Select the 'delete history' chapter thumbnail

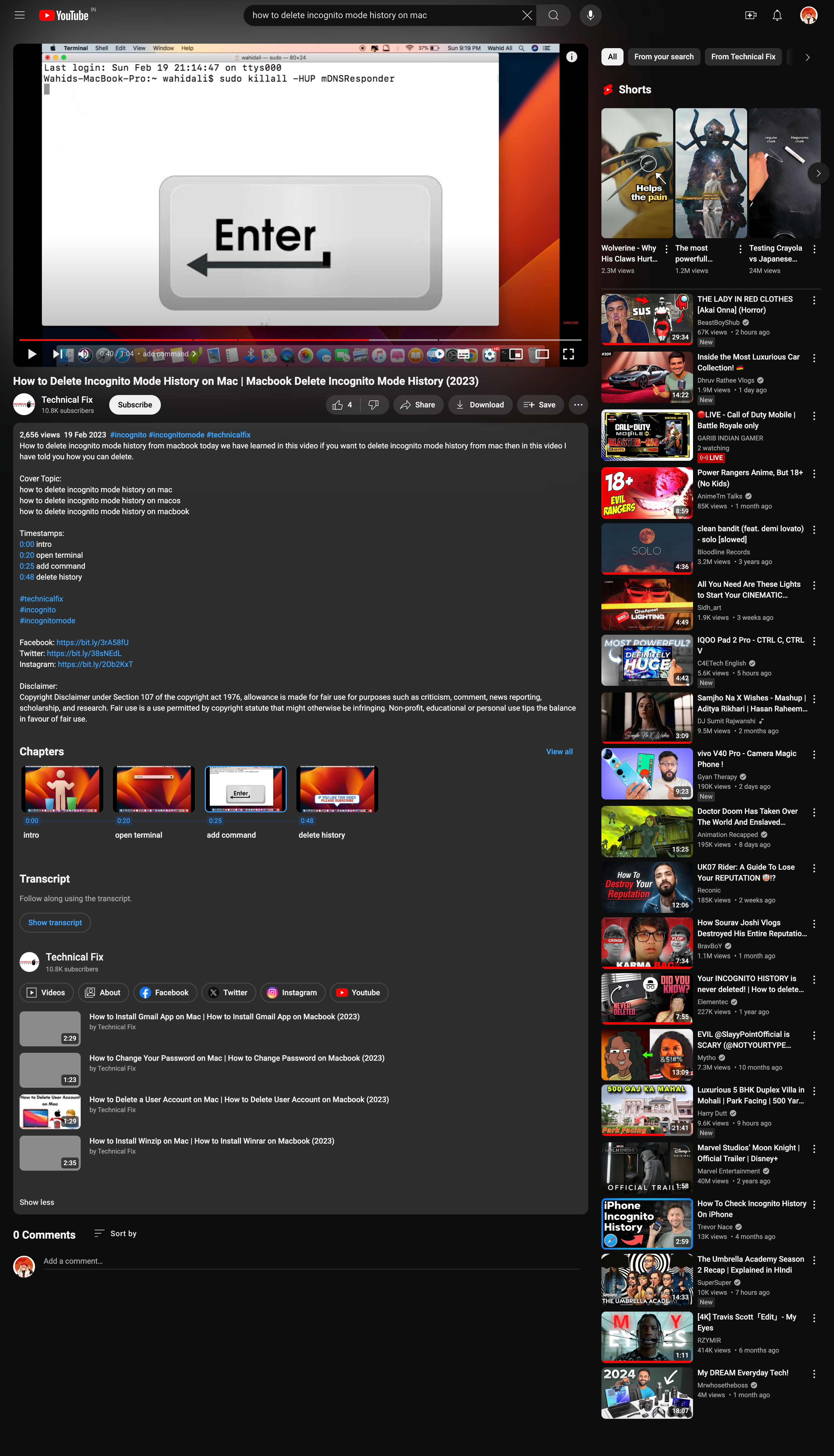coord(337,789)
